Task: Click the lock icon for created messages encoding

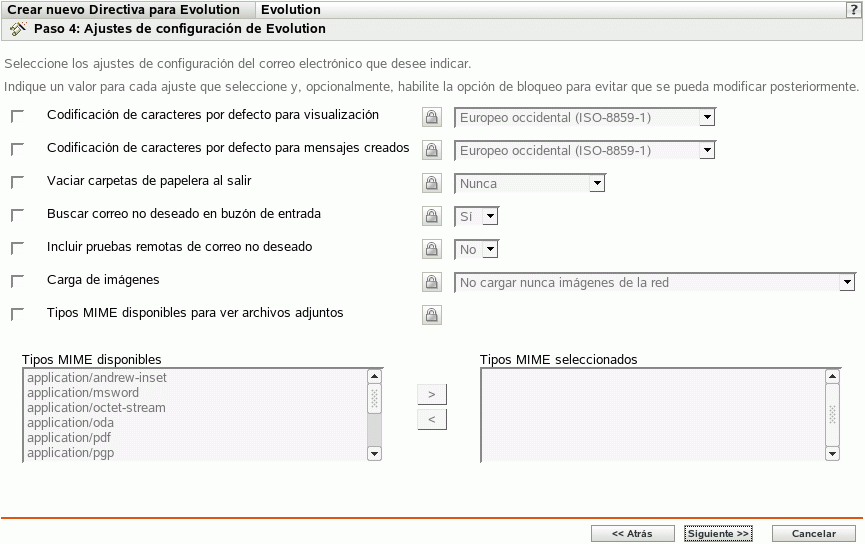Action: click(x=432, y=150)
